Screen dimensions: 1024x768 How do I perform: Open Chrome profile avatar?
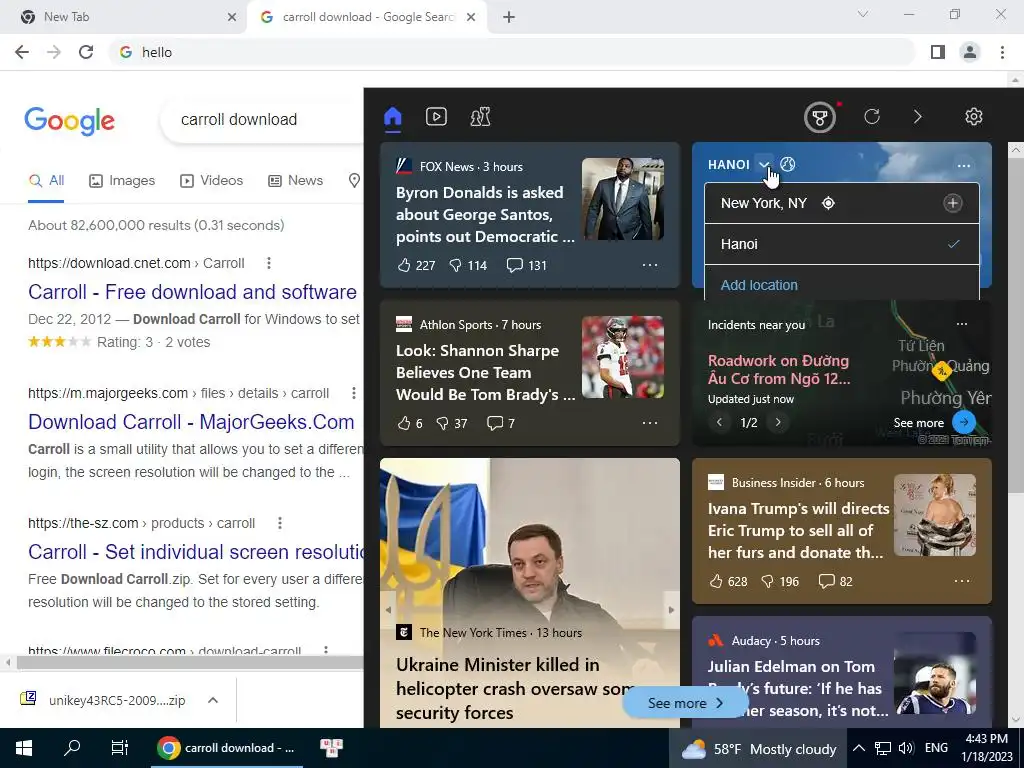[970, 52]
